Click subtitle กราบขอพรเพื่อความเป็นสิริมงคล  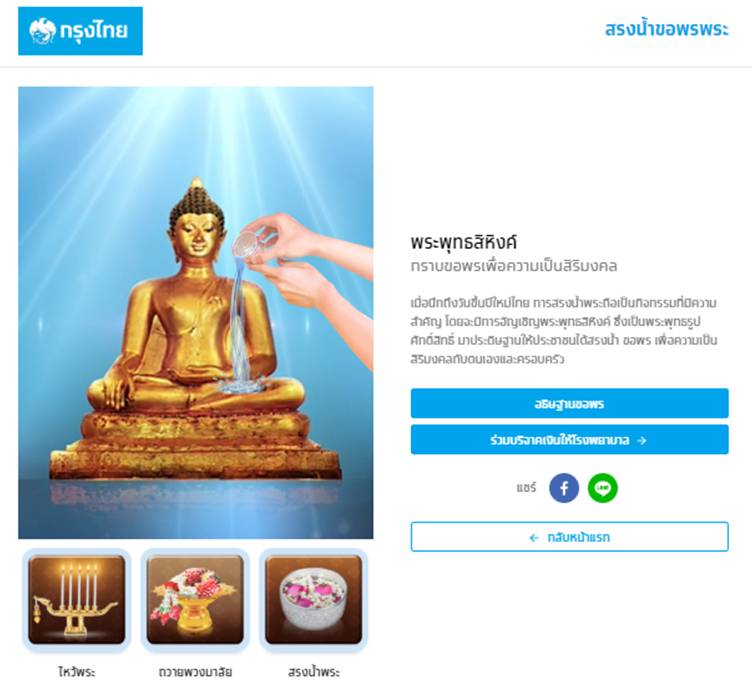[514, 266]
